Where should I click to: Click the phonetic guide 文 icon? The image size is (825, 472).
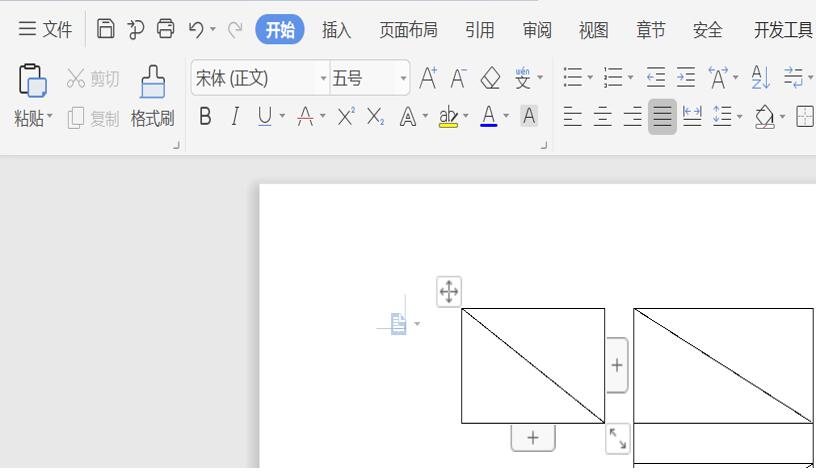coord(522,78)
